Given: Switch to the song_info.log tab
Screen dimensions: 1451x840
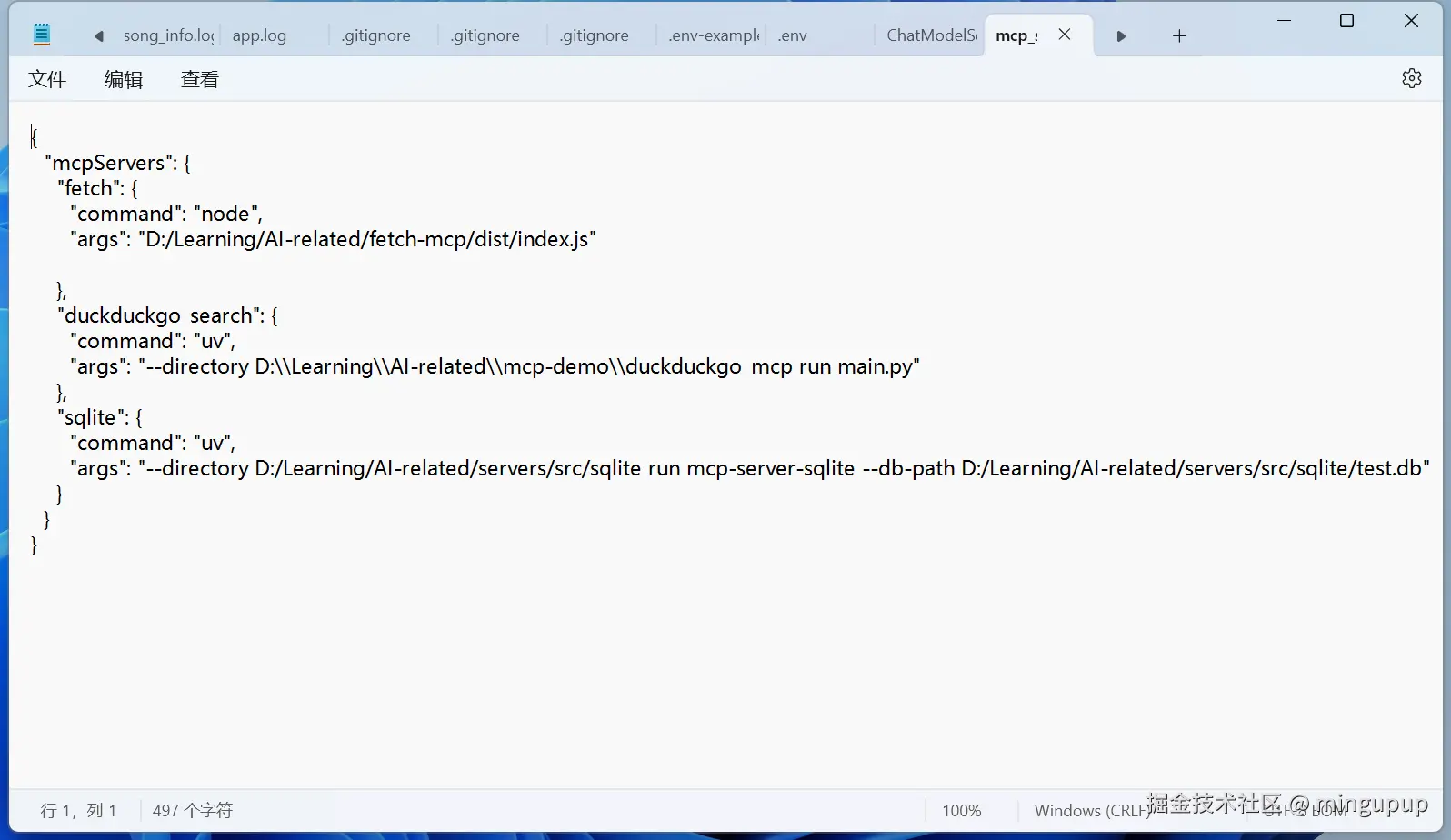Looking at the screenshot, I should coord(168,35).
